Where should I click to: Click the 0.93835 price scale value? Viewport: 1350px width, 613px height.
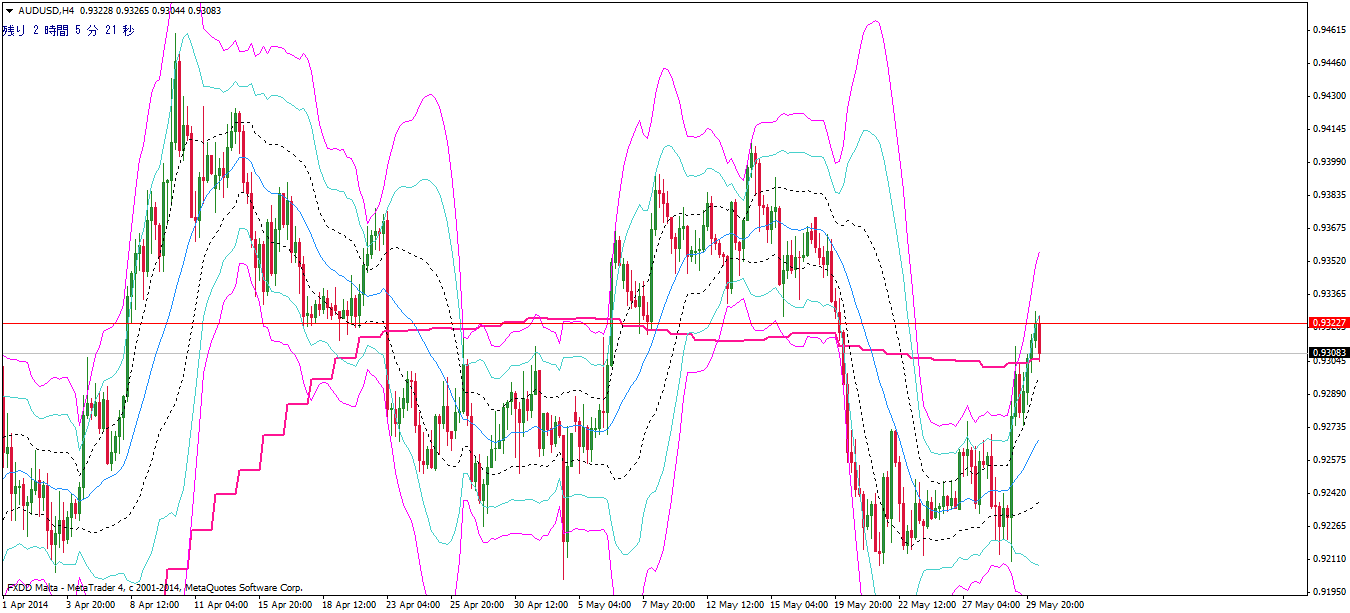tap(1329, 195)
